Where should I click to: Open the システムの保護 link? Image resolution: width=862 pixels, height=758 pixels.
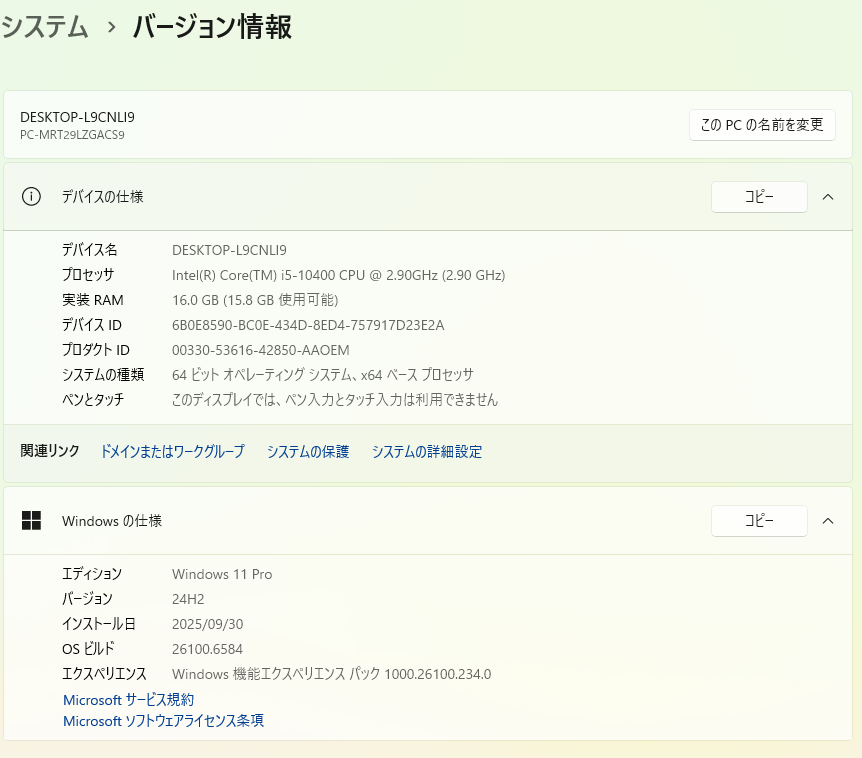[308, 452]
